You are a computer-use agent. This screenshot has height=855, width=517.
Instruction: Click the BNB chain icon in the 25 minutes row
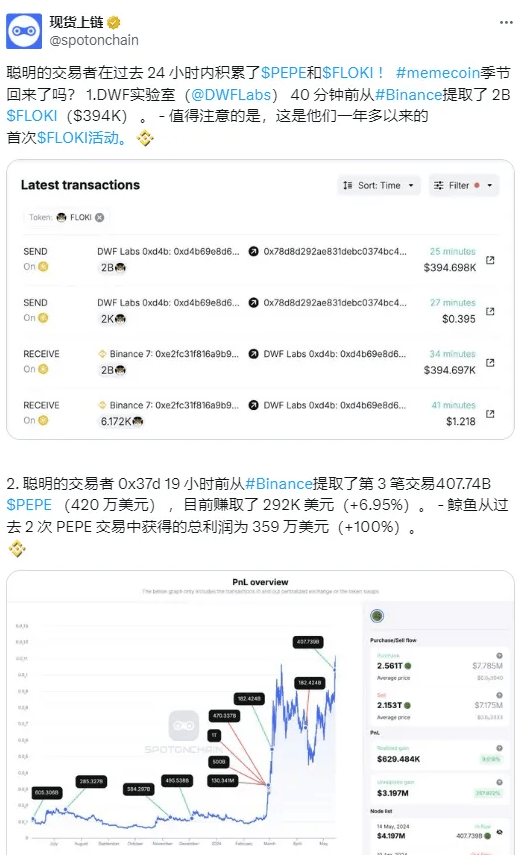click(43, 267)
